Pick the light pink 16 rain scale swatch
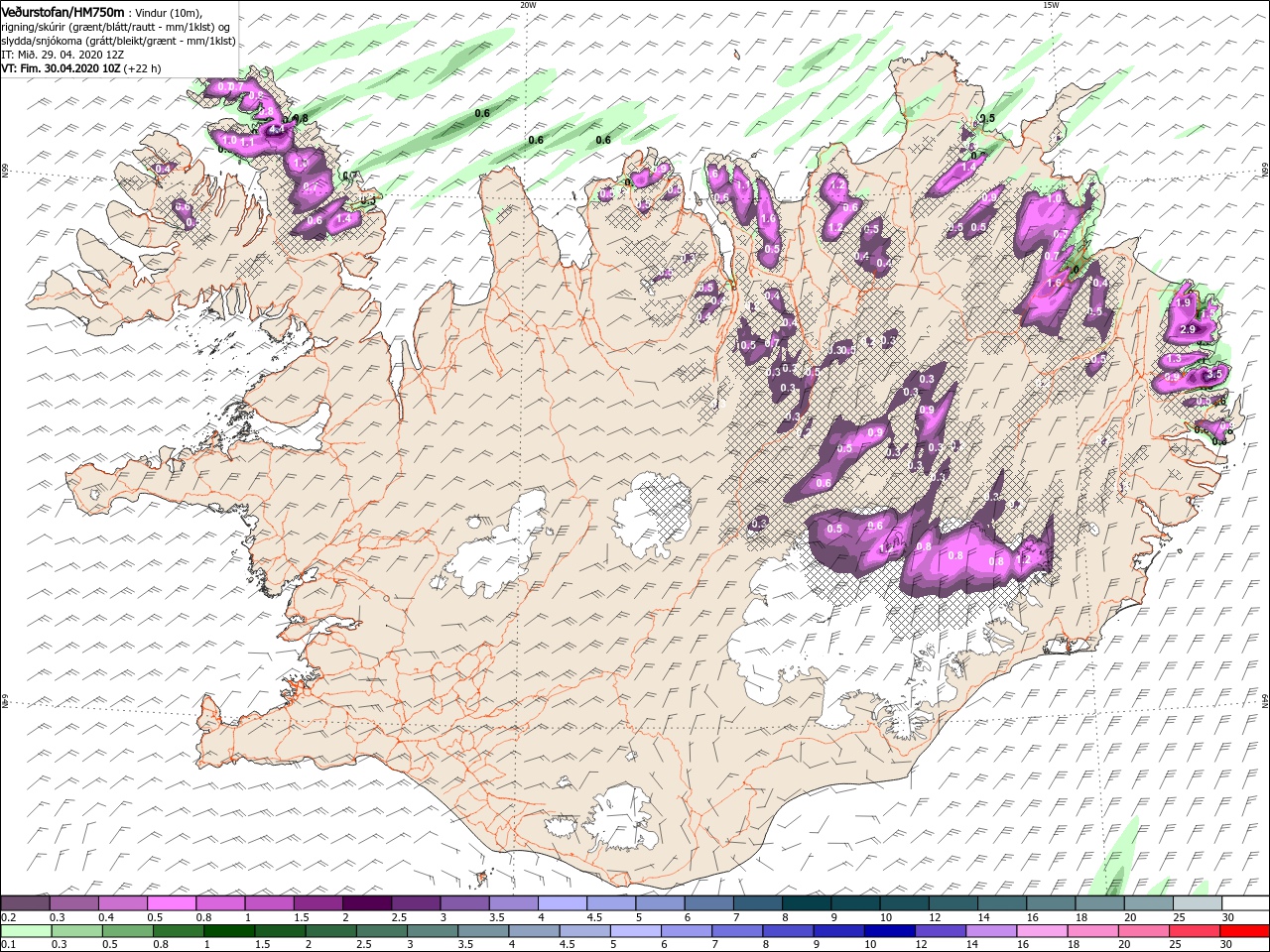This screenshot has width=1270, height=952. 1041,931
